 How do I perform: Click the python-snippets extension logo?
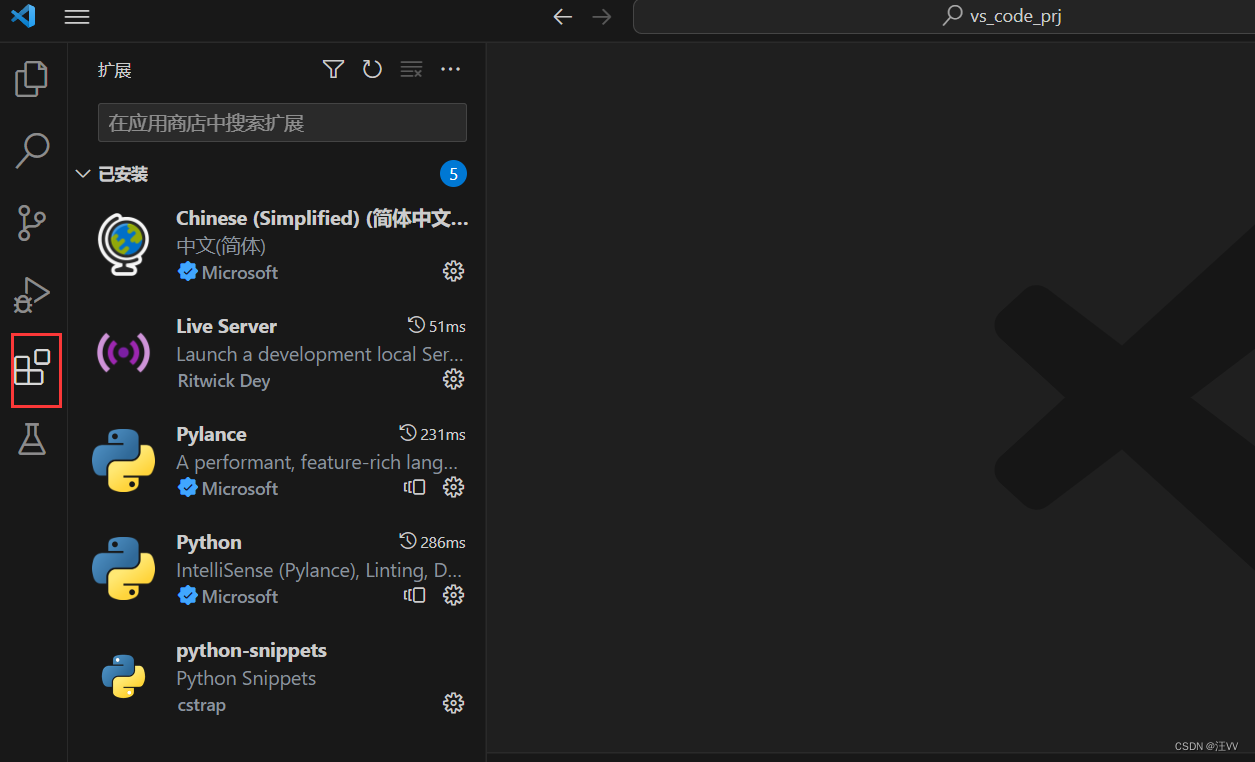[x=124, y=676]
